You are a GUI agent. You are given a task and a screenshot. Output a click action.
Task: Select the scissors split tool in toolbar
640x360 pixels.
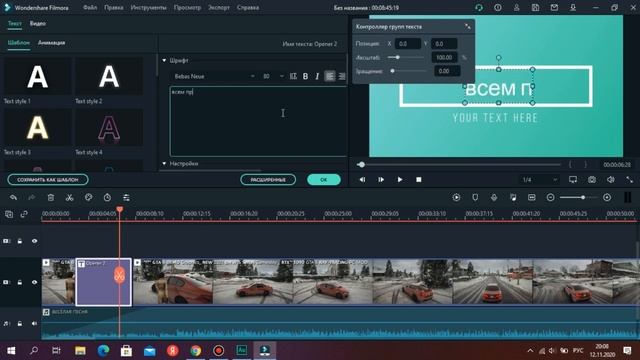(69, 198)
